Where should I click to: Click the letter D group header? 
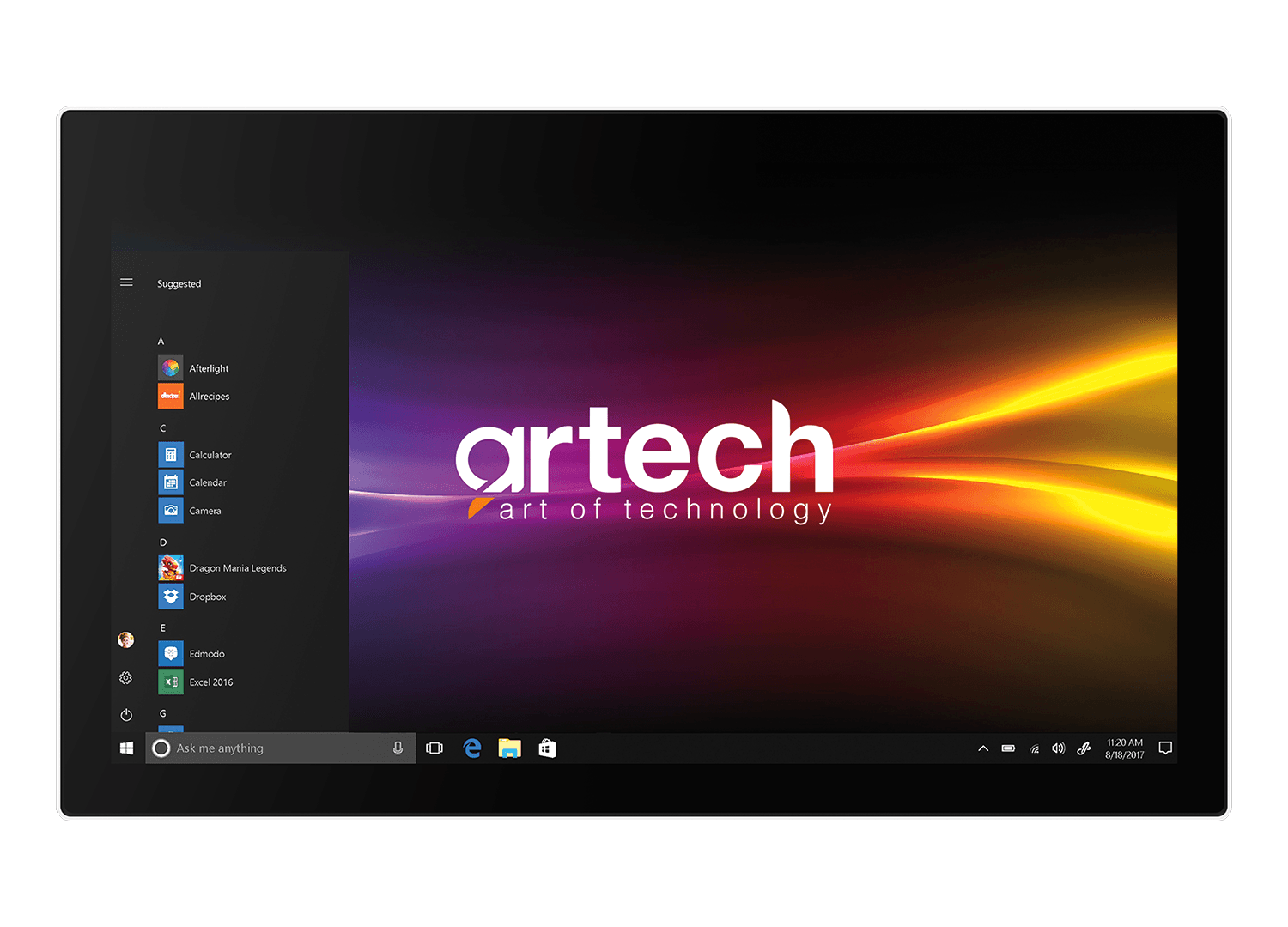163,542
